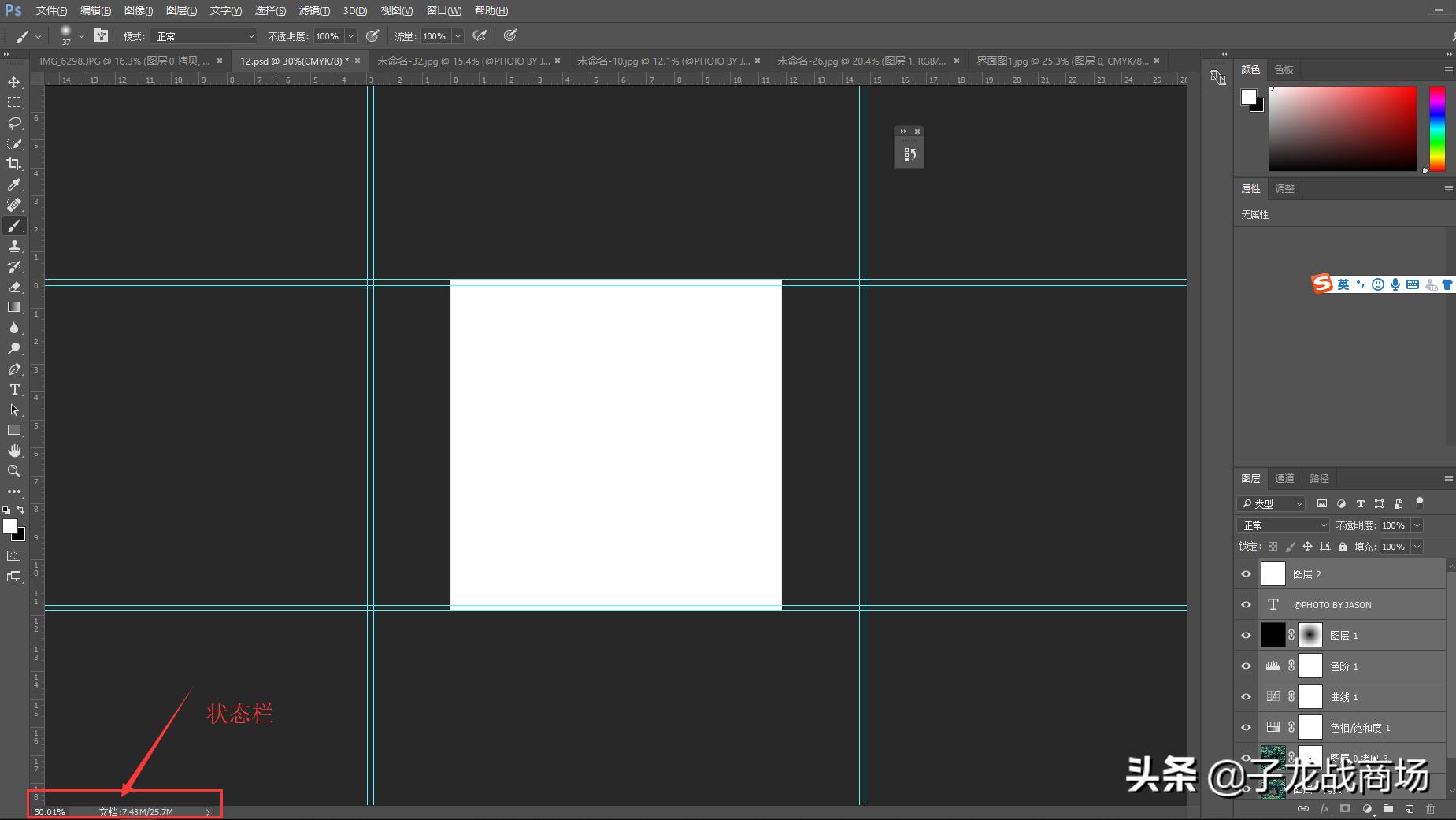Select the Lasso tool

coord(14,123)
